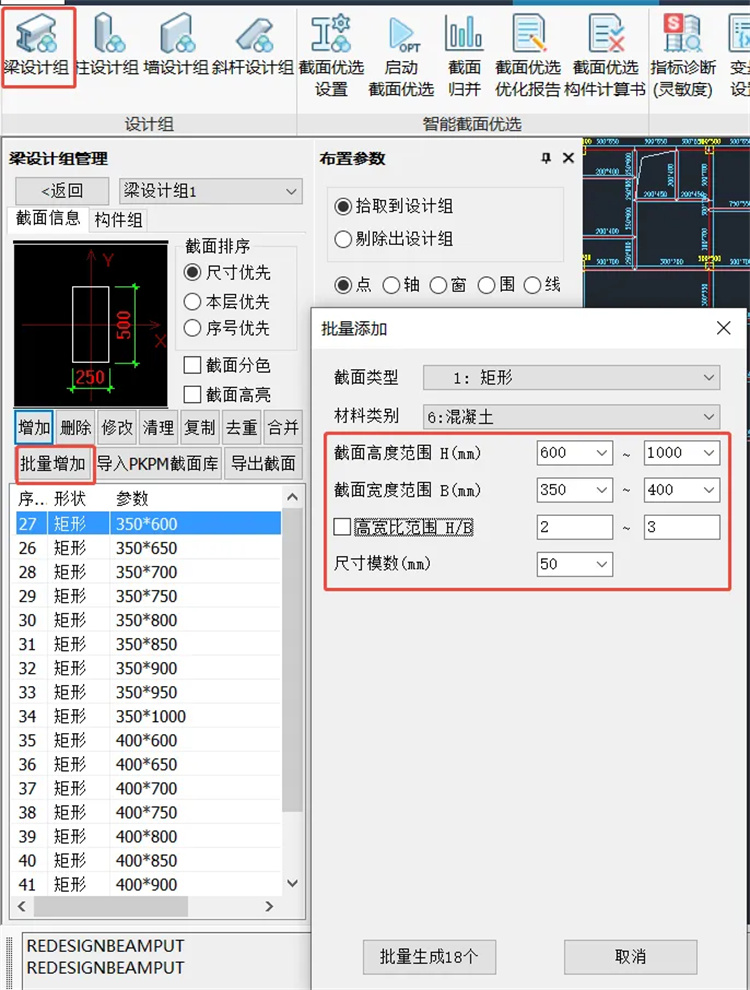Open the 材料类别 dropdown showing 混凝土
The image size is (750, 990).
(x=571, y=416)
